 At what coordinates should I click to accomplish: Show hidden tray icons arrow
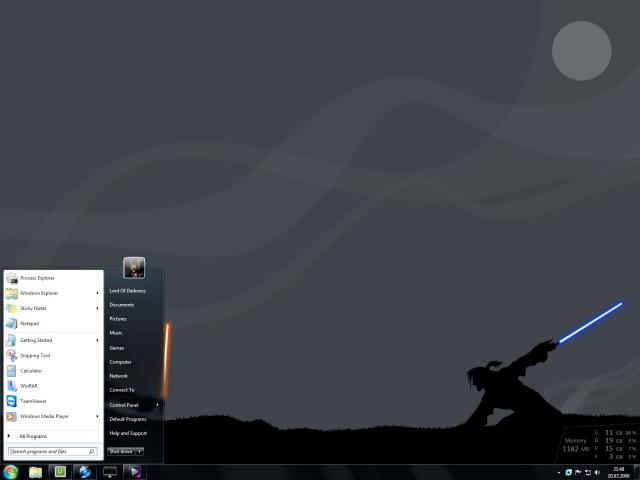[559, 473]
